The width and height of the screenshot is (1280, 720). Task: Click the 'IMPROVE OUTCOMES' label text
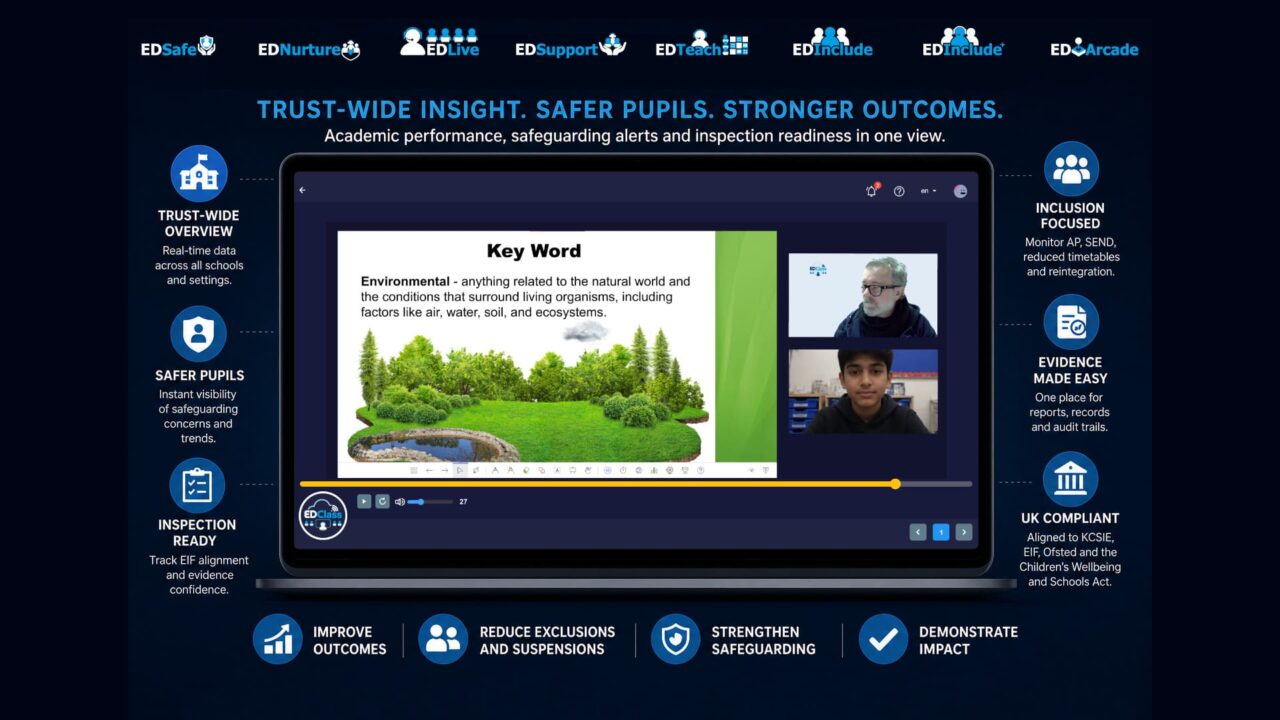350,640
